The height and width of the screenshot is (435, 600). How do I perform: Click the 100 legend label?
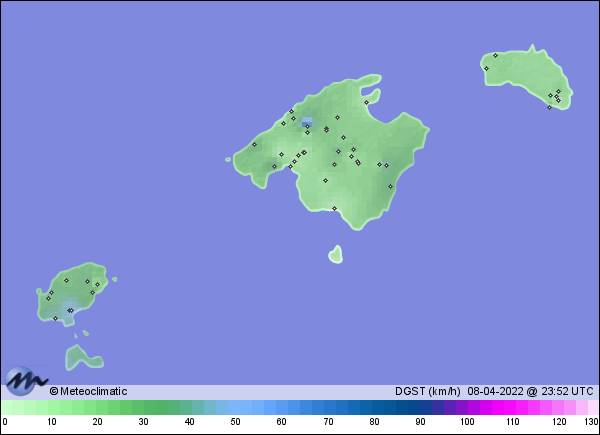click(467, 422)
